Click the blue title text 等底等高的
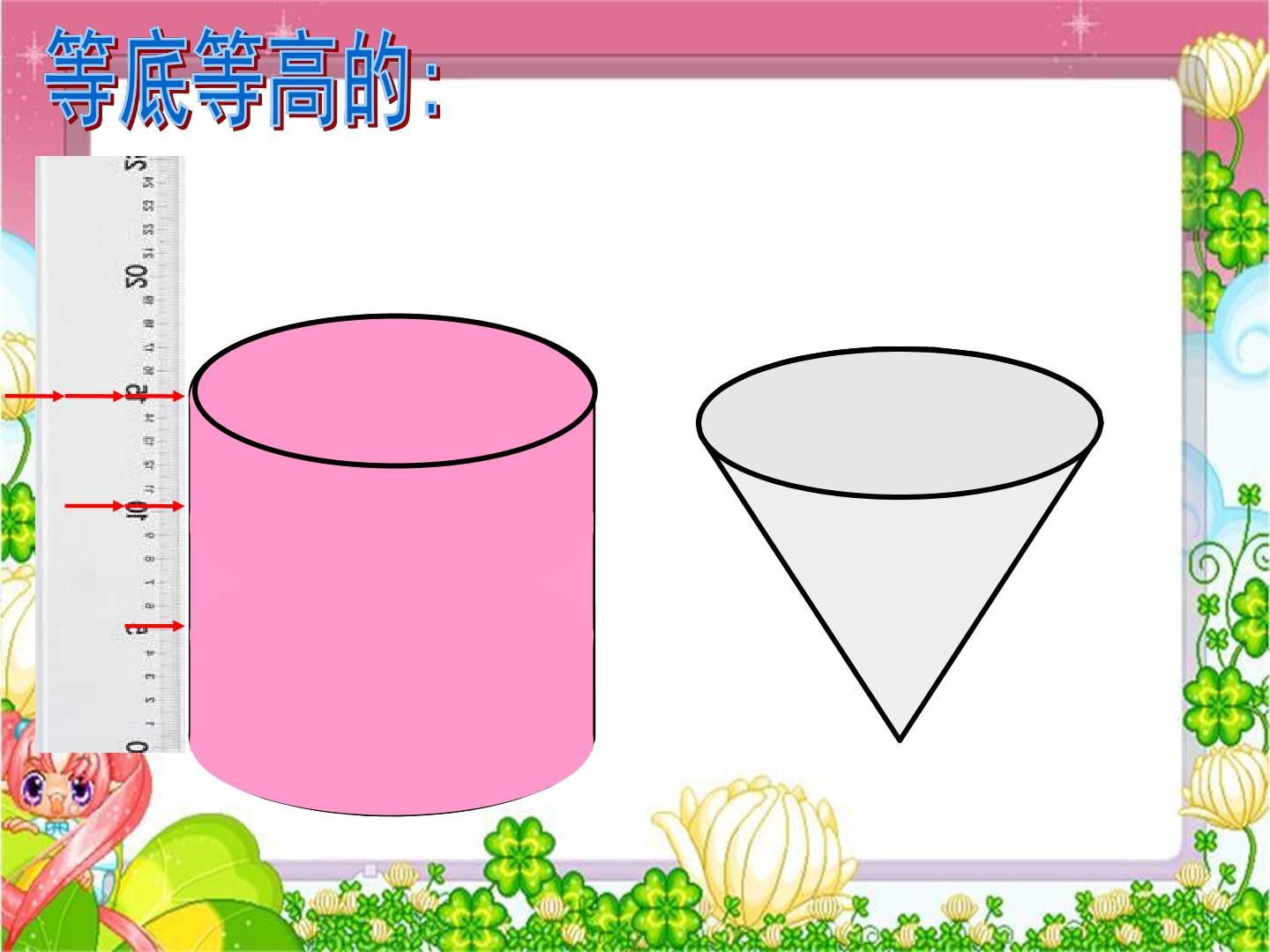1270x952 pixels. [243, 78]
